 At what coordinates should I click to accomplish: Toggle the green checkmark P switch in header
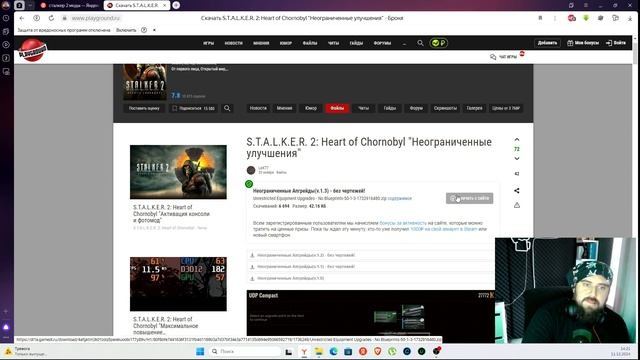tap(438, 43)
